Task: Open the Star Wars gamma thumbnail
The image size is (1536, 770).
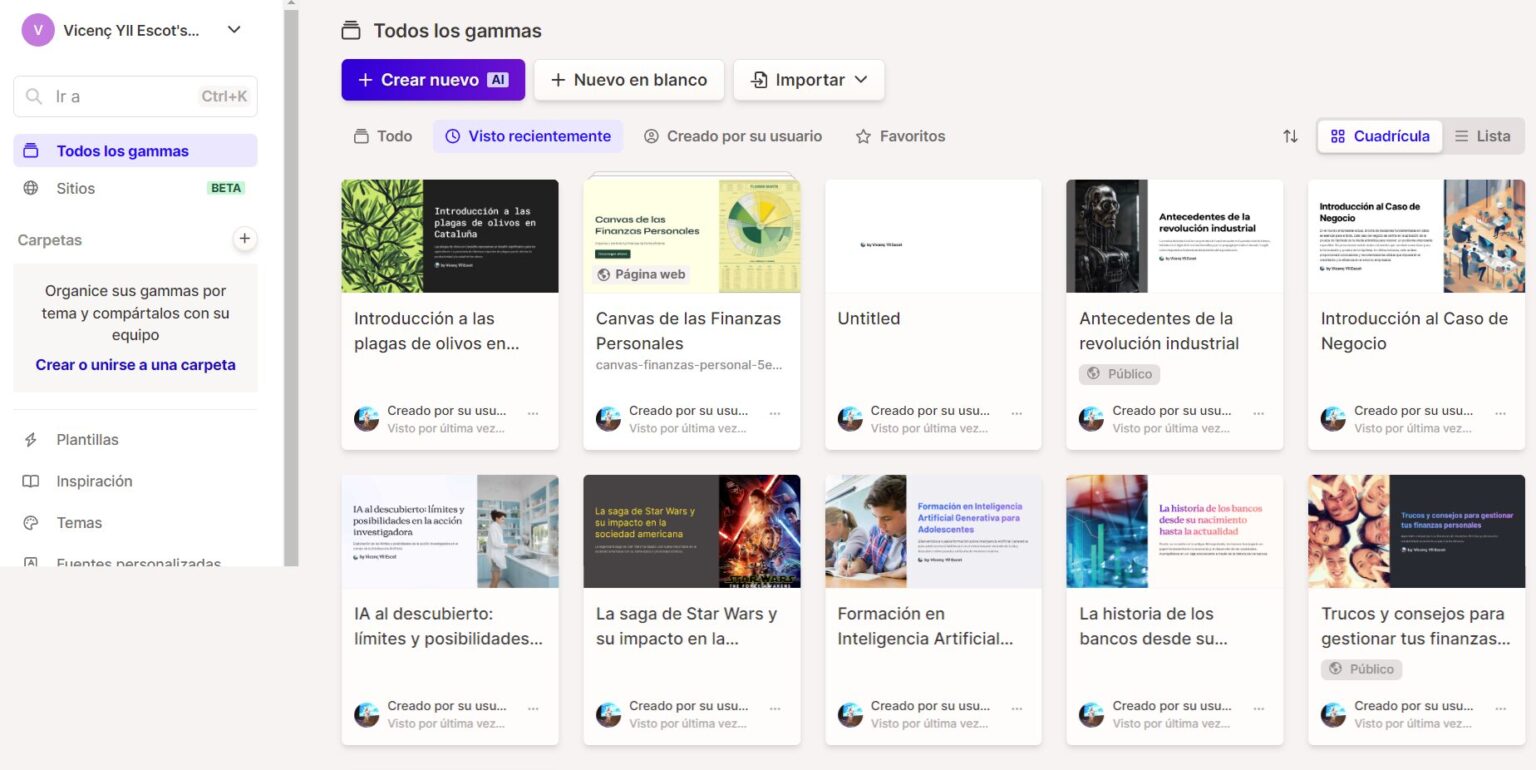Action: (691, 531)
